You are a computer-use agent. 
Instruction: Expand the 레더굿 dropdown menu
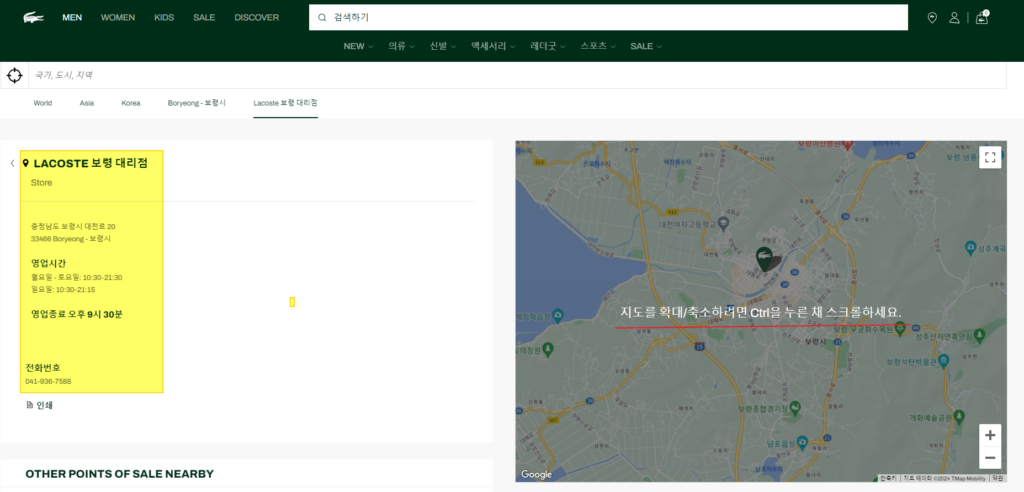point(548,46)
